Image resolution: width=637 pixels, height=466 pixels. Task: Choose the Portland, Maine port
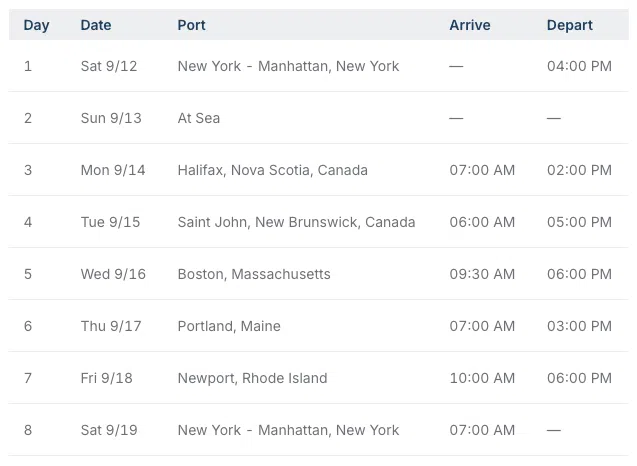[x=229, y=326]
